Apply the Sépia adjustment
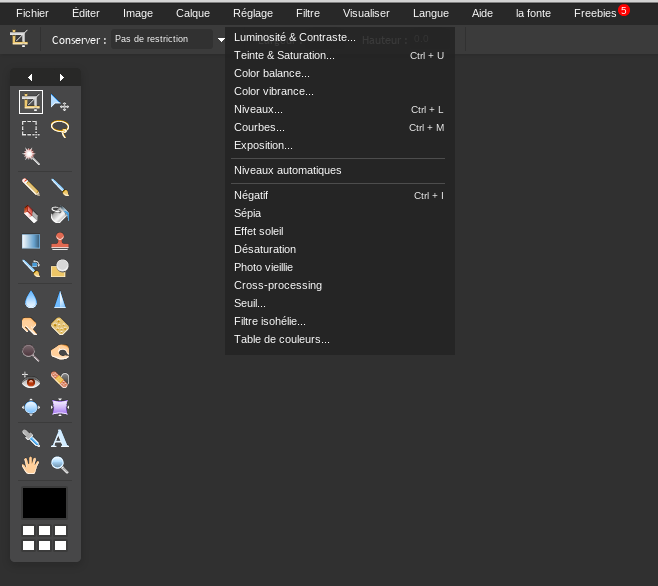658x586 pixels. [x=339, y=214]
